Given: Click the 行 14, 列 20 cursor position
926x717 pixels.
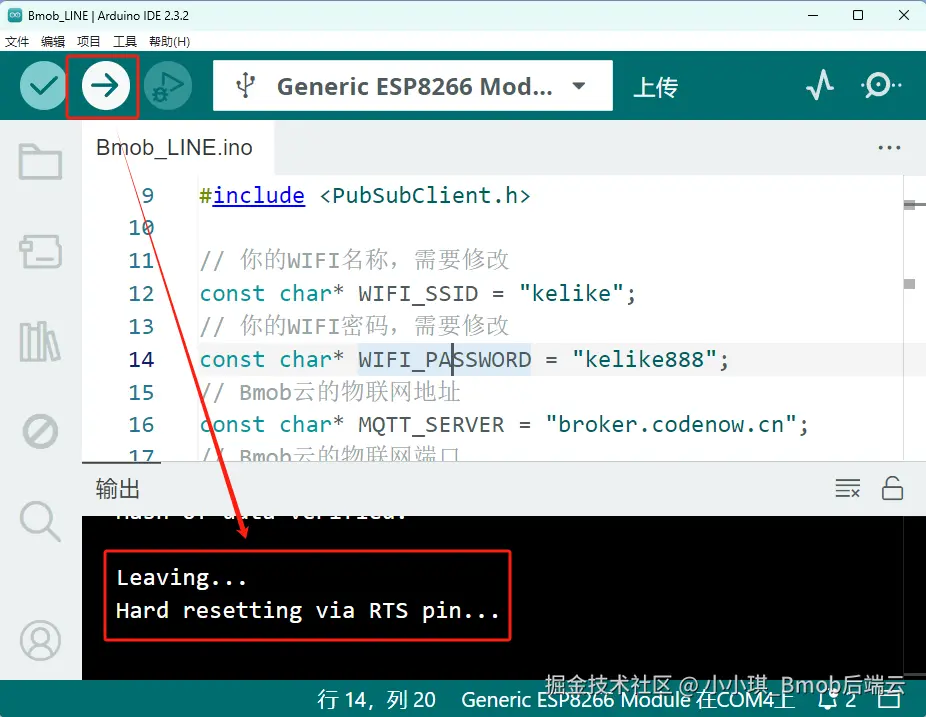Looking at the screenshot, I should (376, 700).
